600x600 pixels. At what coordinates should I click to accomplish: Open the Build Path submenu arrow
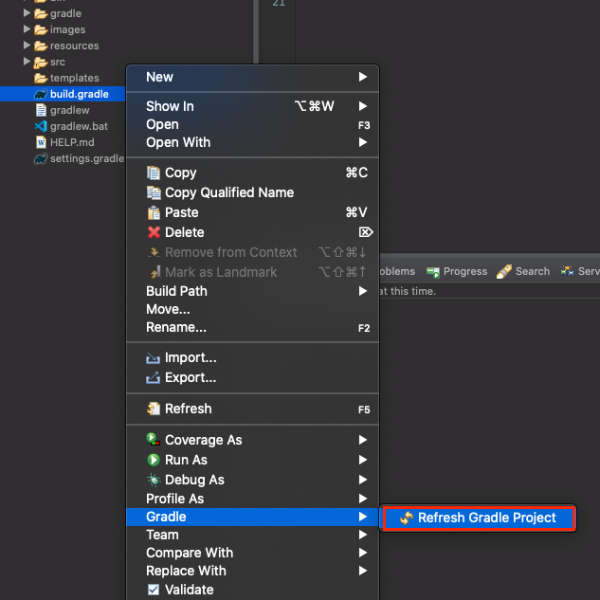[x=363, y=291]
